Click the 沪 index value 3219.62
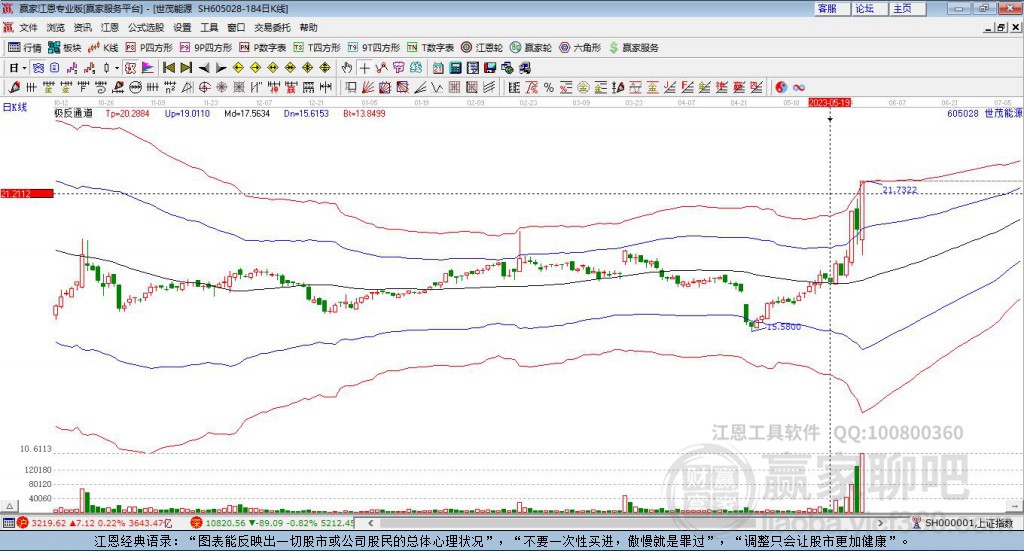 tap(48, 523)
